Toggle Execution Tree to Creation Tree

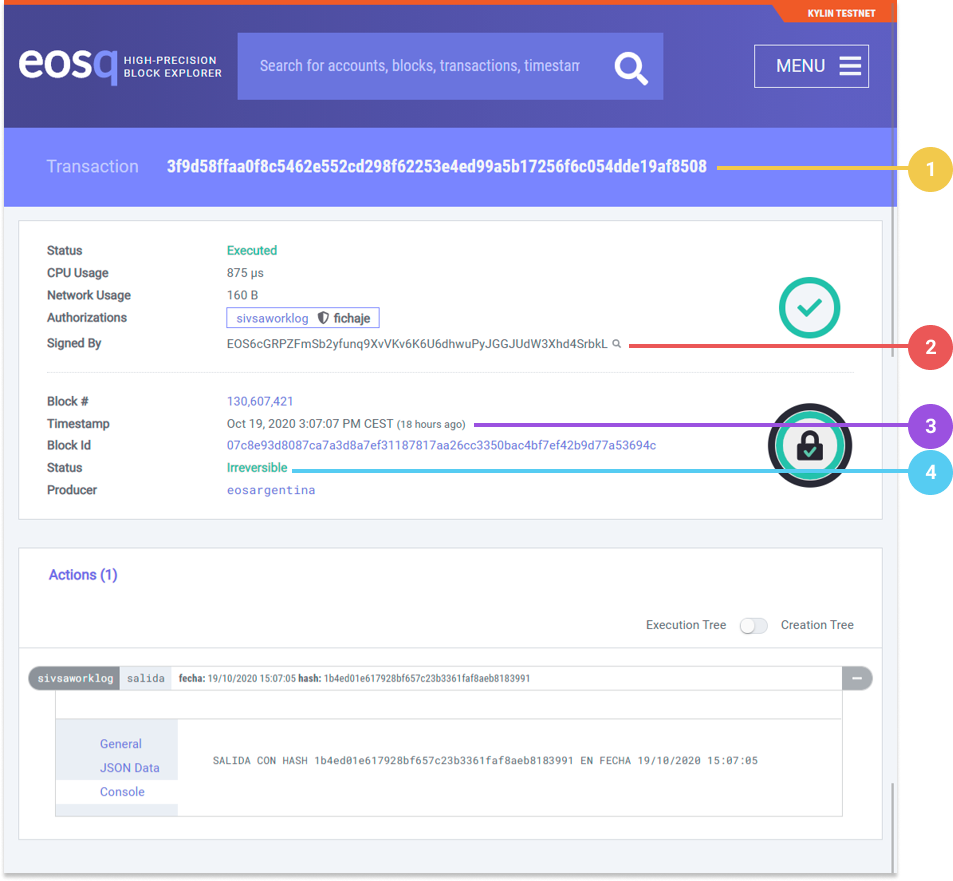pyautogui.click(x=753, y=625)
